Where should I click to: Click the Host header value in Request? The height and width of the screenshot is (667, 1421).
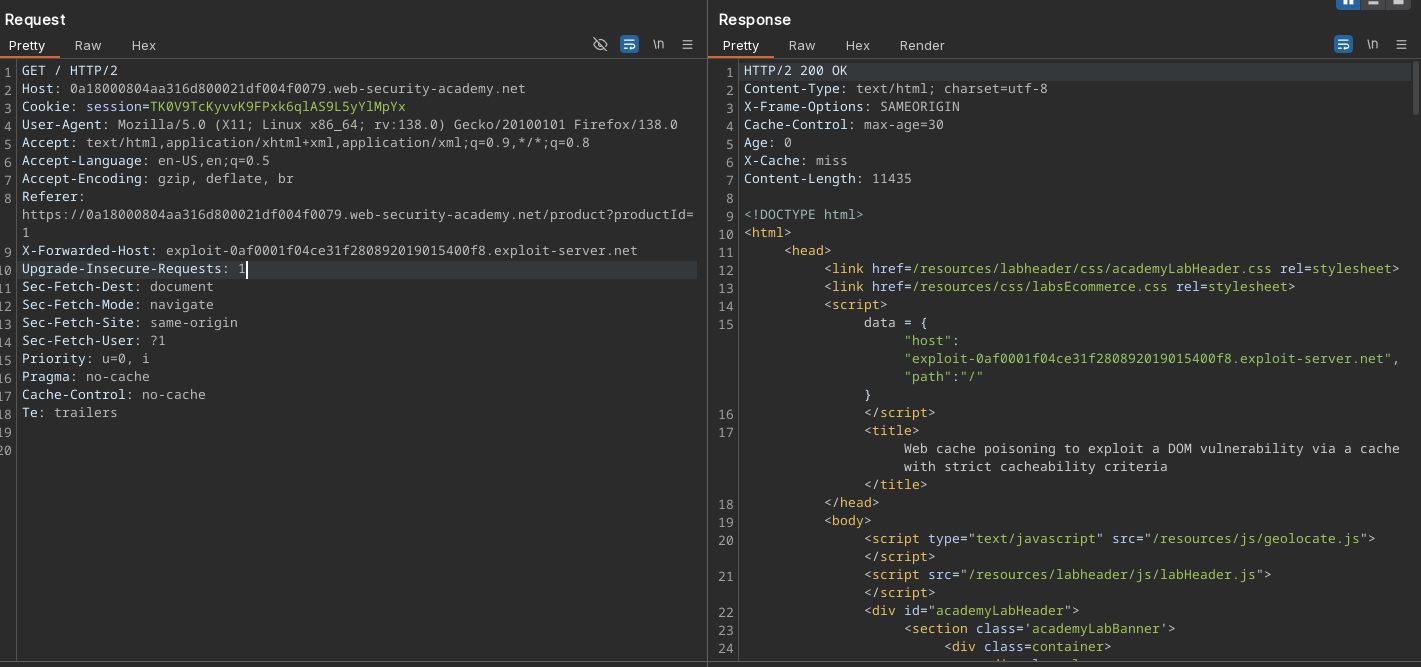297,88
